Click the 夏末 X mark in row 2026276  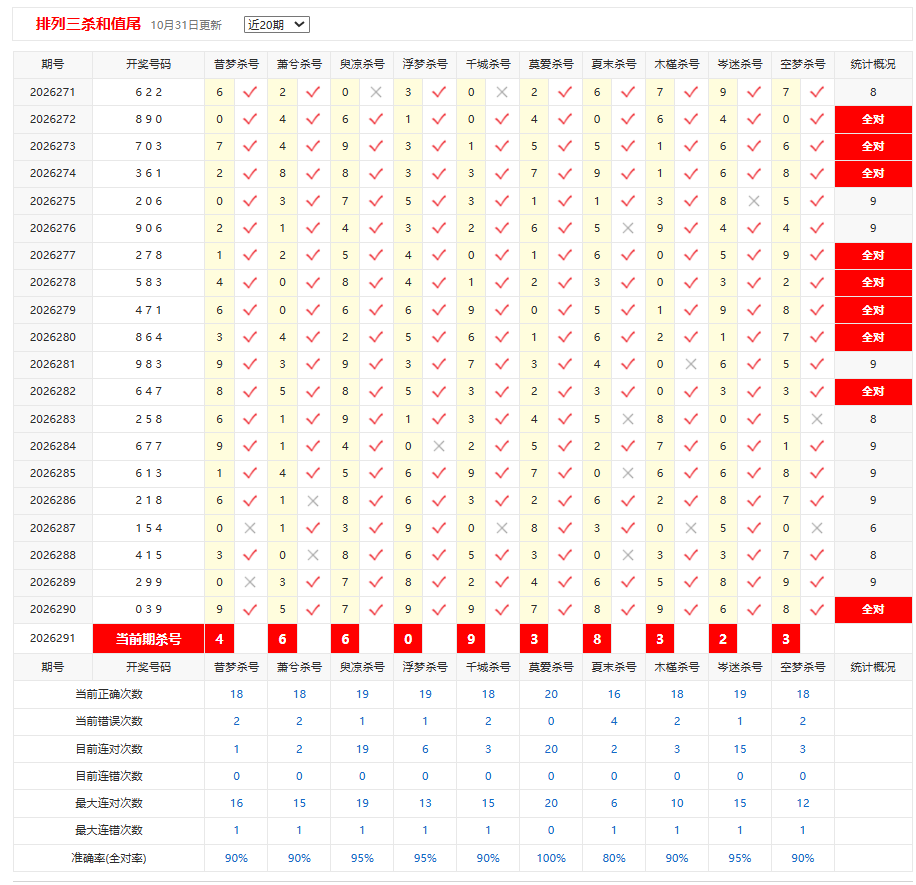pyautogui.click(x=628, y=228)
